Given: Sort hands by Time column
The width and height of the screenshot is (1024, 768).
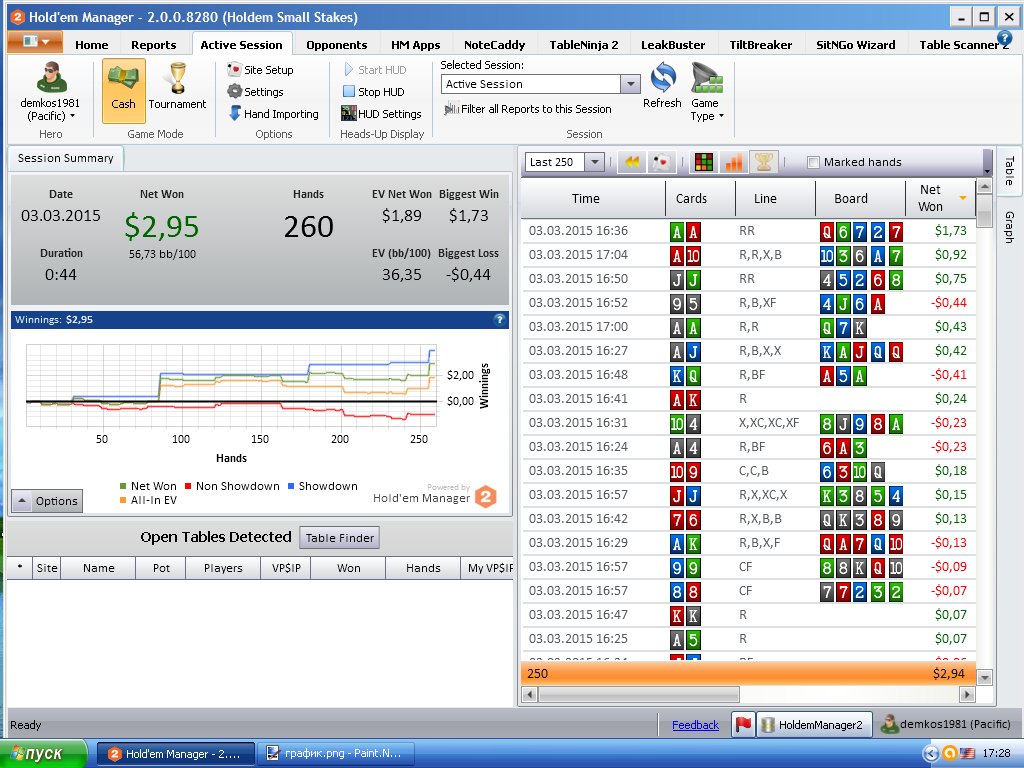Looking at the screenshot, I should [x=593, y=199].
